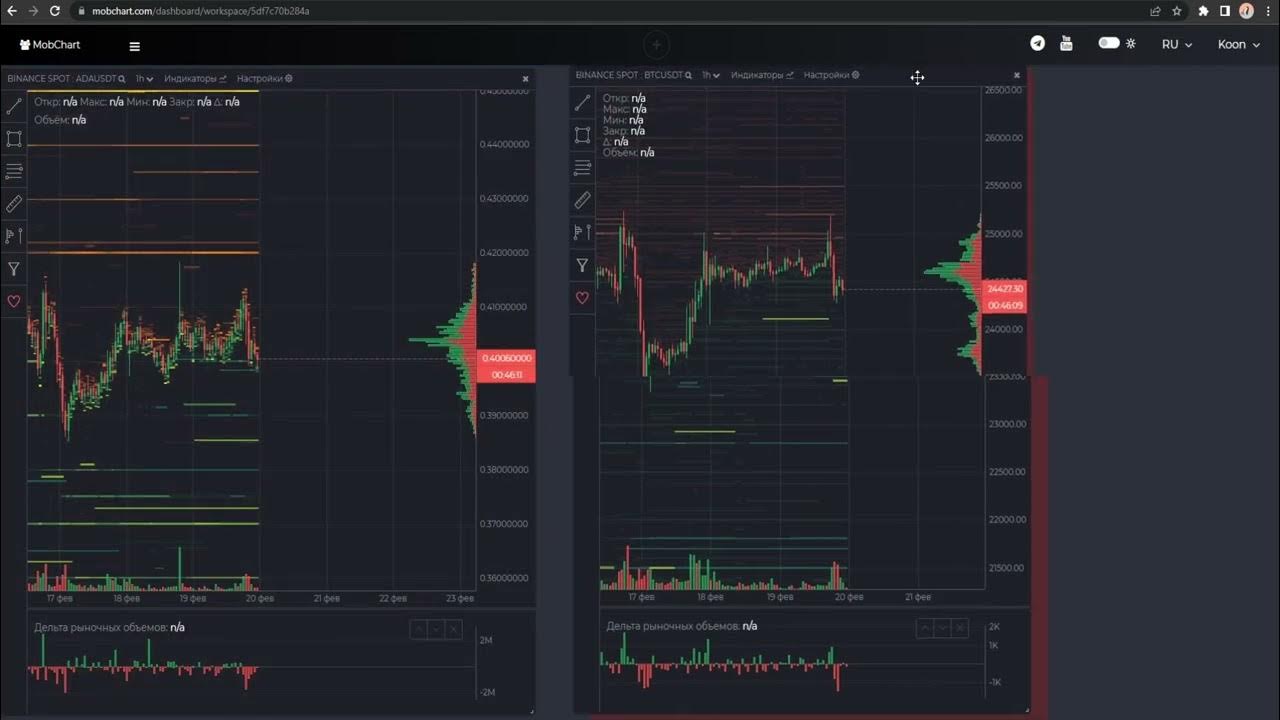Move BTCUSDT delta indicator panel down
The width and height of the screenshot is (1280, 720).
point(942,628)
